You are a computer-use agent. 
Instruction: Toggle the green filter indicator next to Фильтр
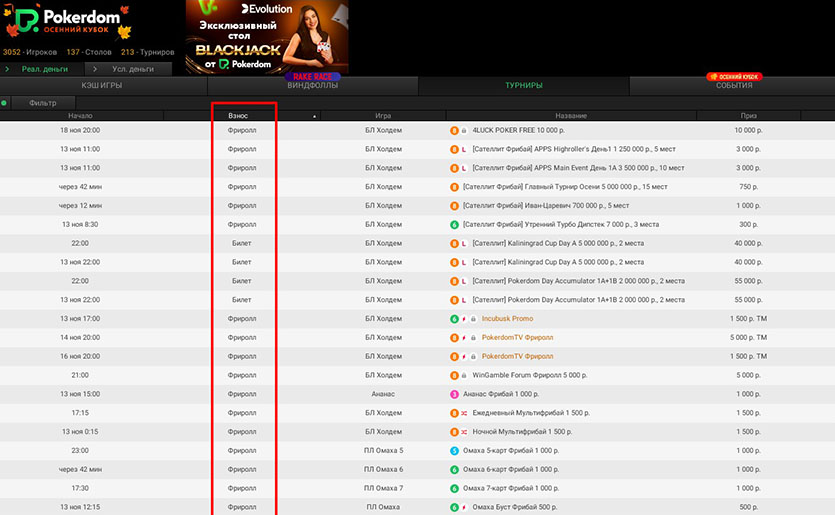coord(5,102)
